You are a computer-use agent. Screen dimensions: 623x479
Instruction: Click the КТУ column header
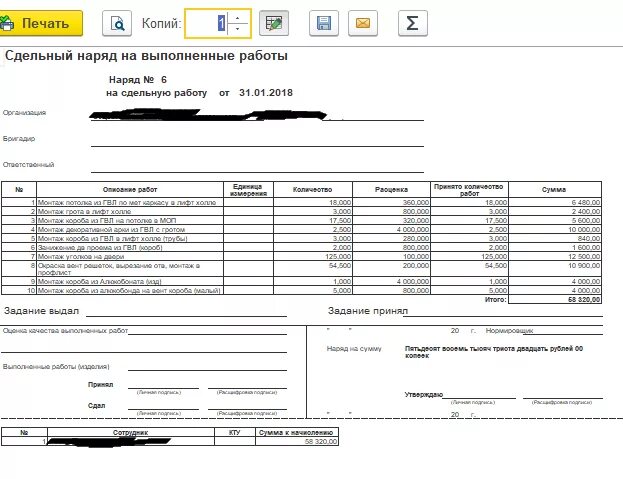(235, 433)
